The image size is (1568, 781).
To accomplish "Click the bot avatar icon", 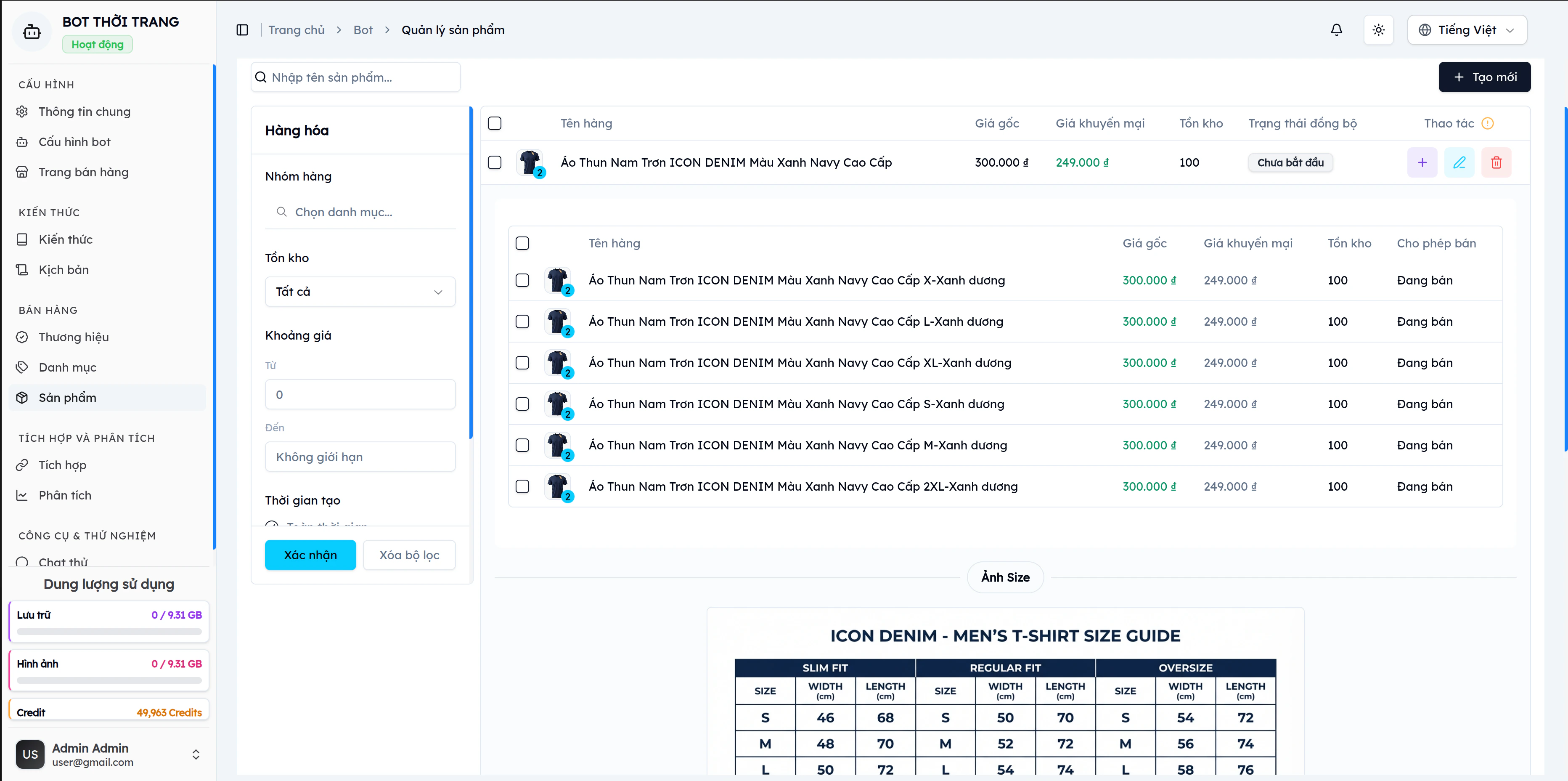I will [32, 32].
